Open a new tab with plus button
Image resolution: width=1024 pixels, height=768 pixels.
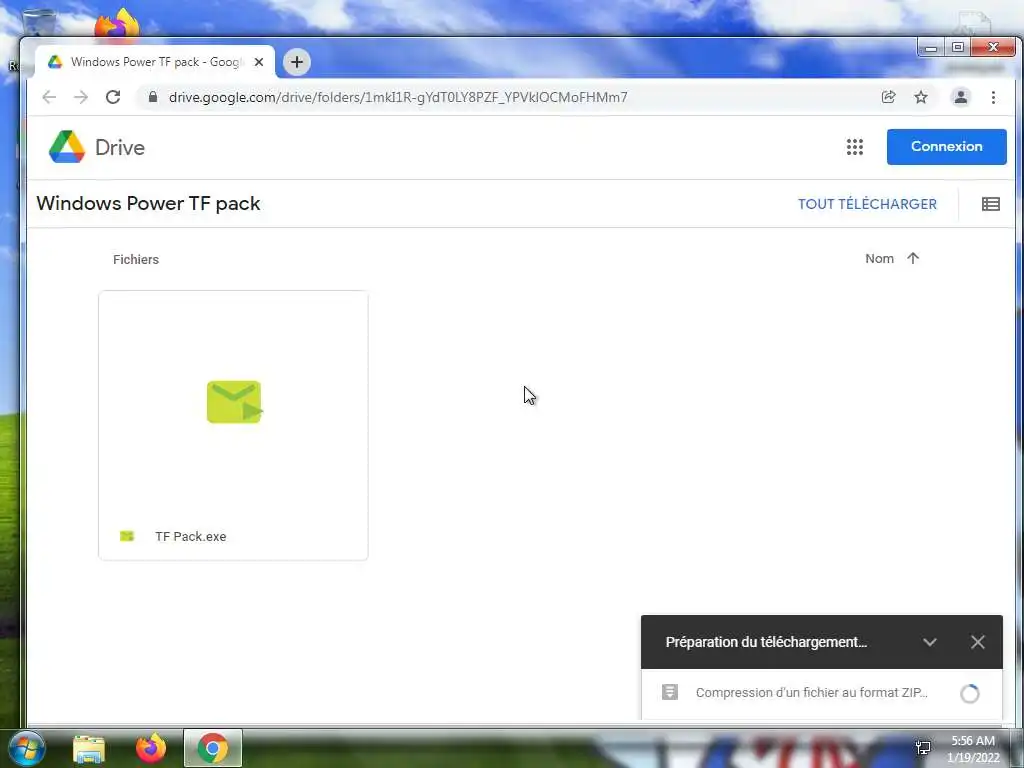296,62
